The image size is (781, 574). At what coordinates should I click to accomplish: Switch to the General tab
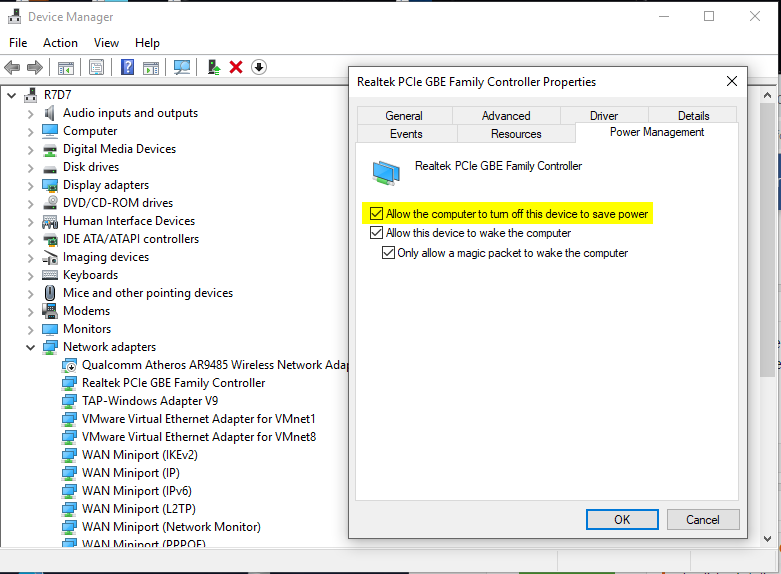click(404, 116)
